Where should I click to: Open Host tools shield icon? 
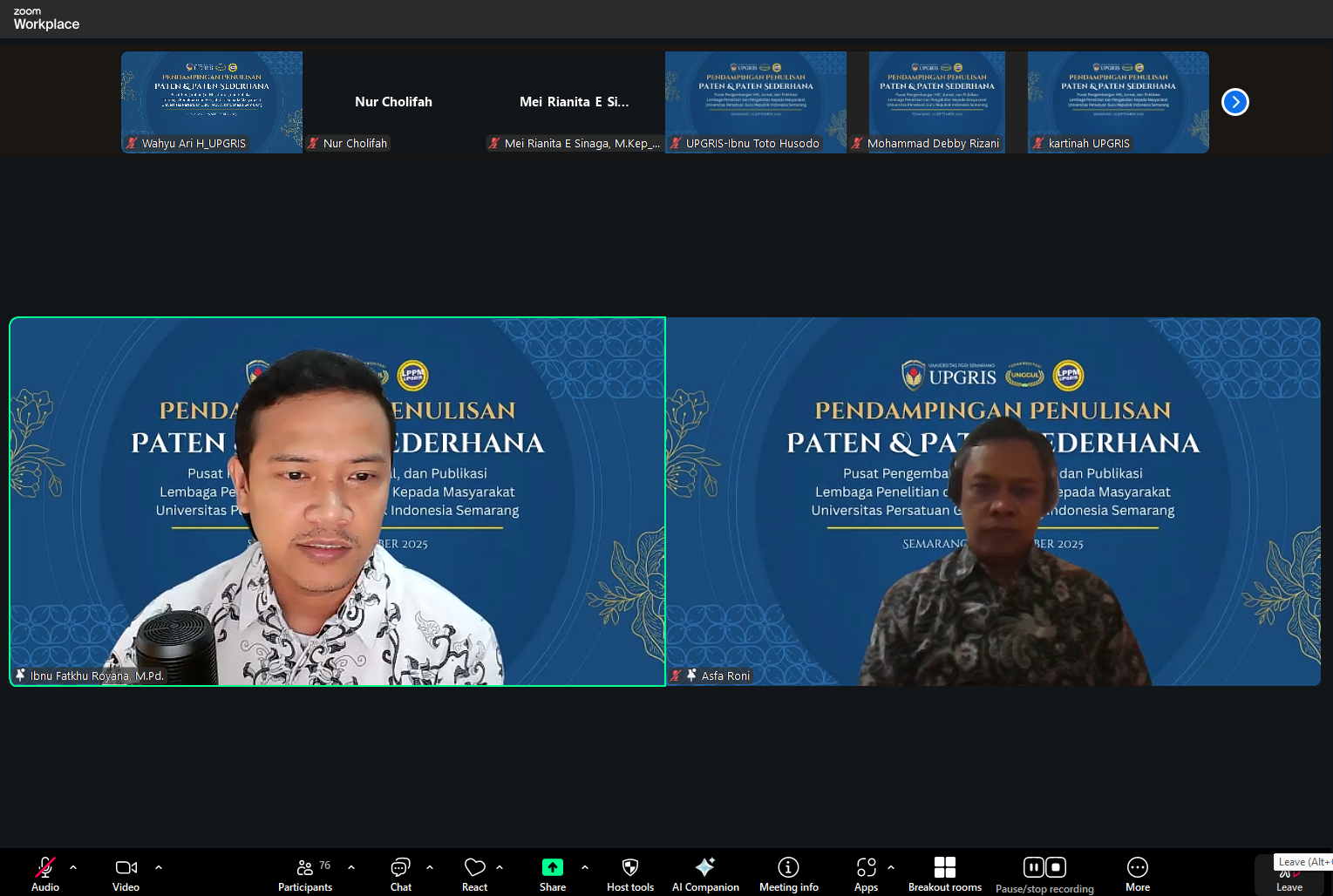629,874
